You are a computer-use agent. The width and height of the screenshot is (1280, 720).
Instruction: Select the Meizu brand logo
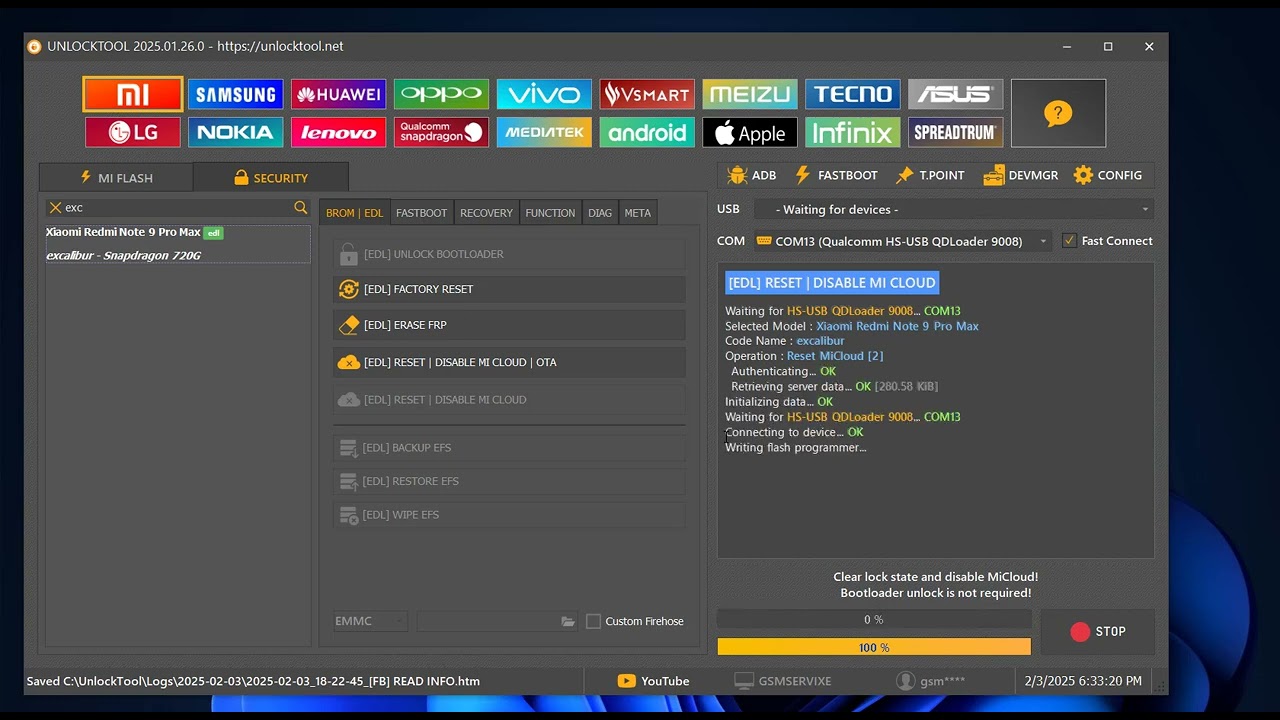pyautogui.click(x=750, y=94)
